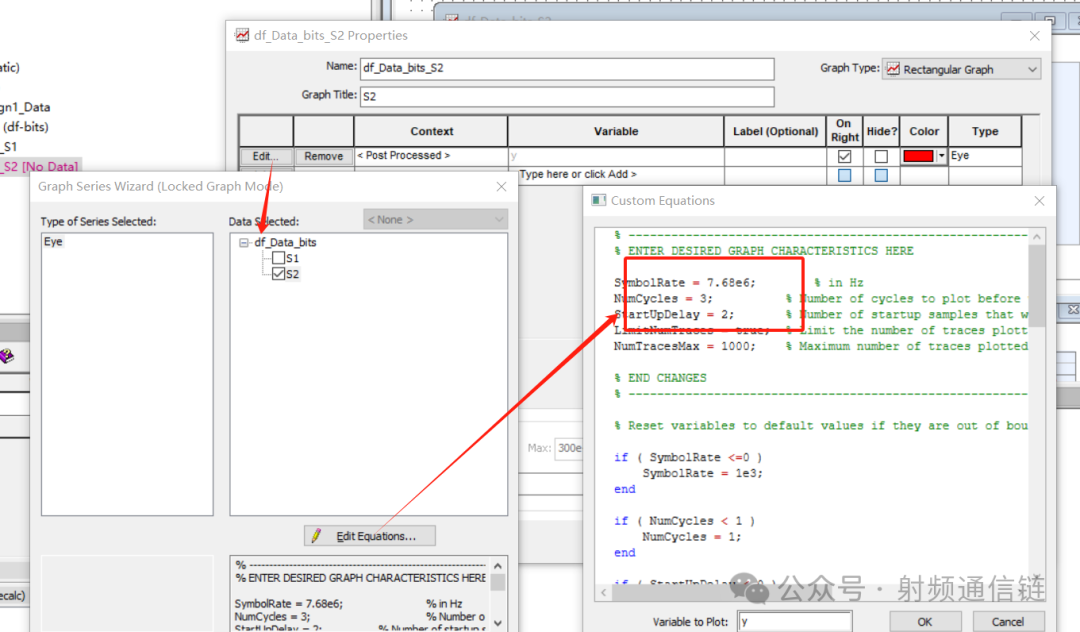Click the Edit Equations... button
1080x632 pixels.
click(x=370, y=536)
